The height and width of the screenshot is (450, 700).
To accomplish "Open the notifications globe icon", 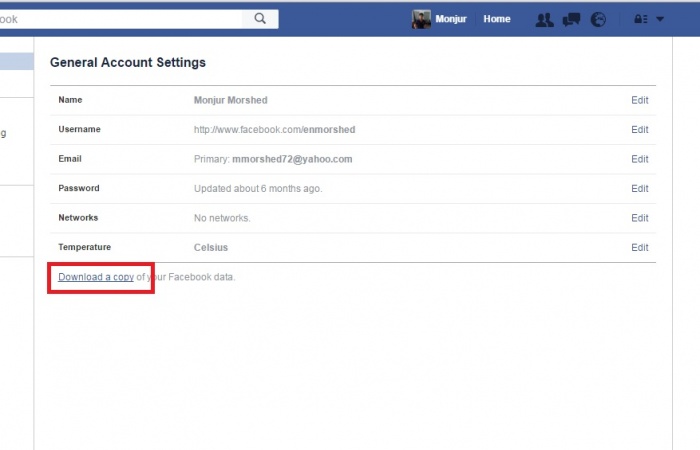I will (x=598, y=20).
